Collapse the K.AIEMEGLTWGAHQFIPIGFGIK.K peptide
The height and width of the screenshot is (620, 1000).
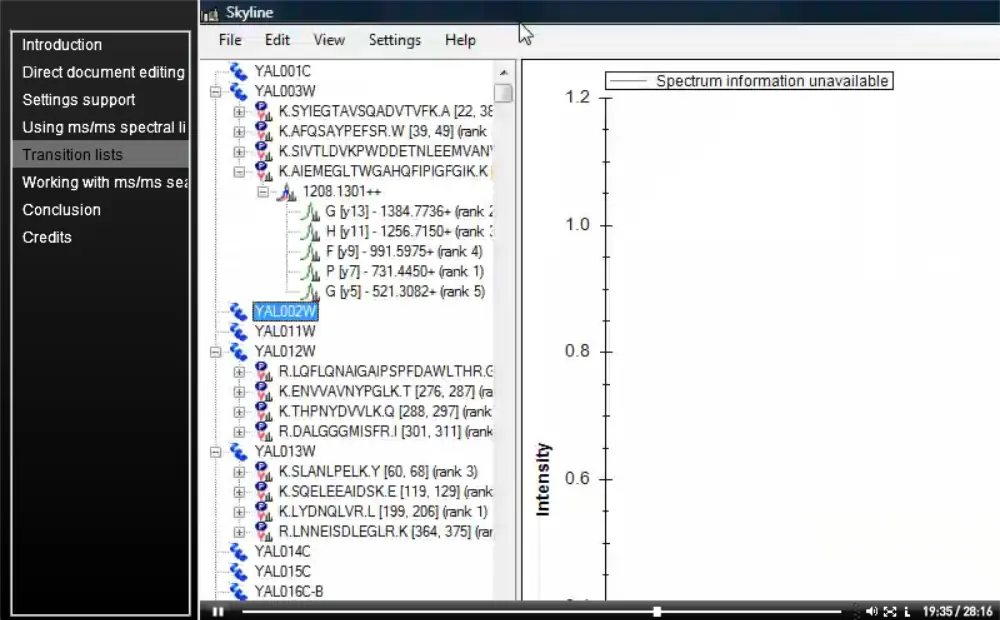click(x=239, y=172)
